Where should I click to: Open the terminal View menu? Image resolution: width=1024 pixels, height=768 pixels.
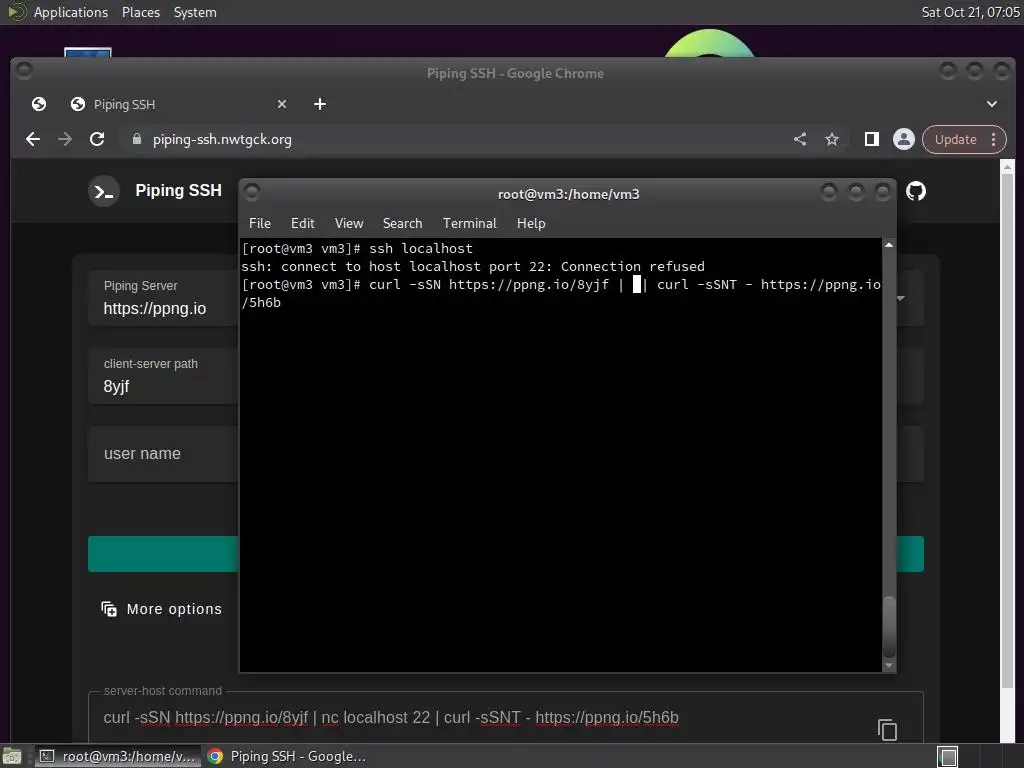pyautogui.click(x=349, y=223)
